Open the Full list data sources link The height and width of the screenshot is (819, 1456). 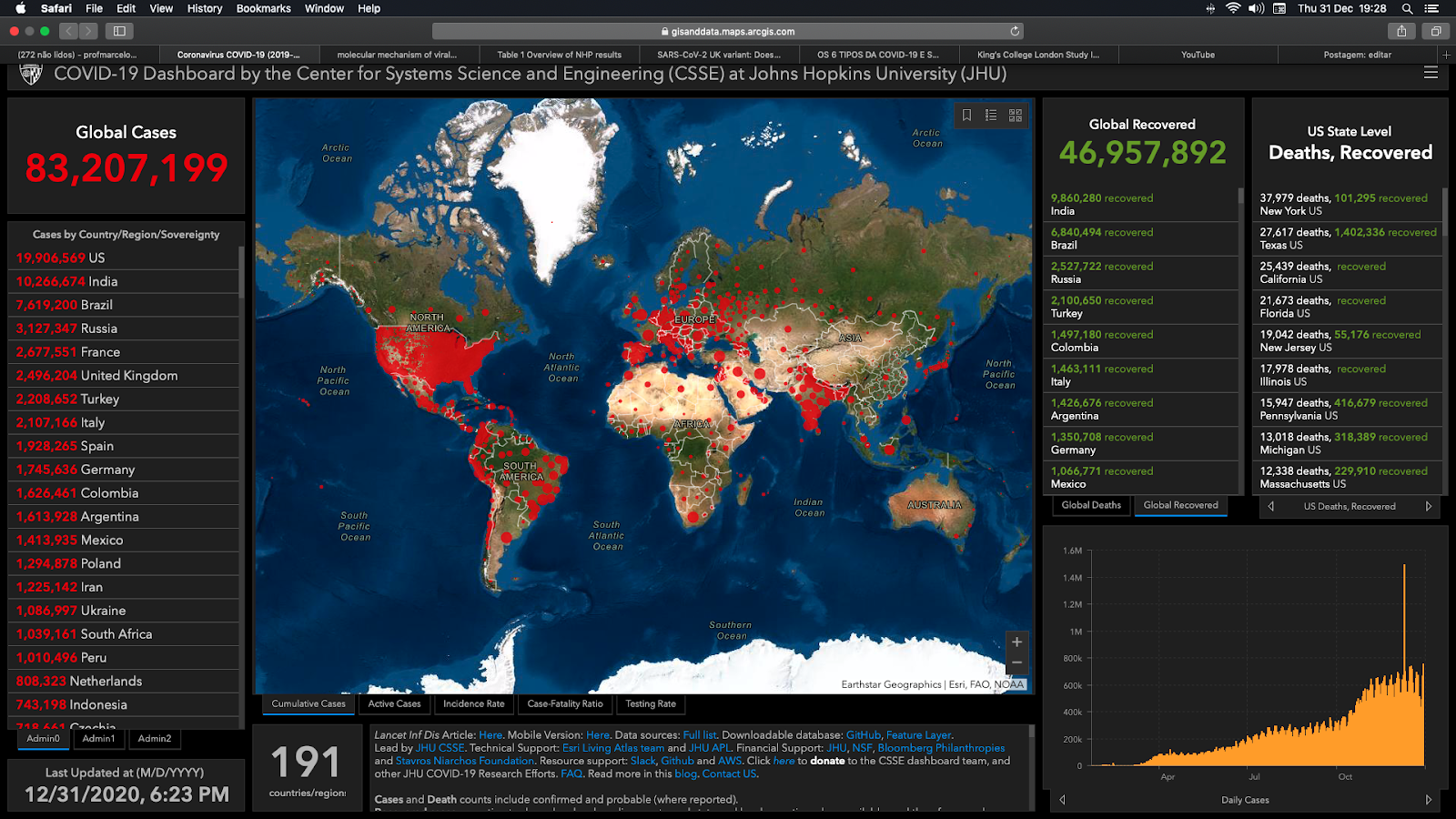point(700,735)
